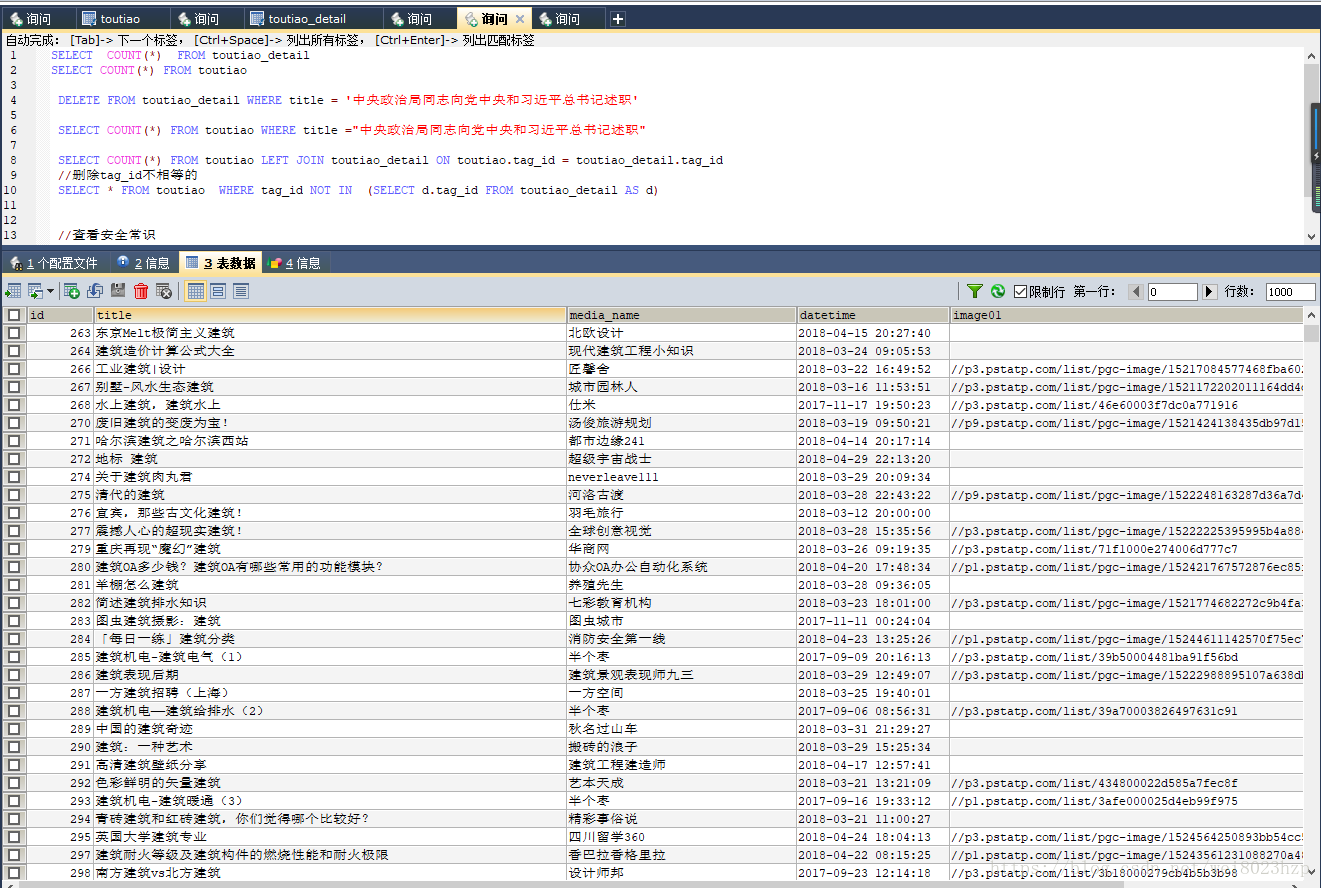Save changes with the floppy disk icon

coord(118,291)
